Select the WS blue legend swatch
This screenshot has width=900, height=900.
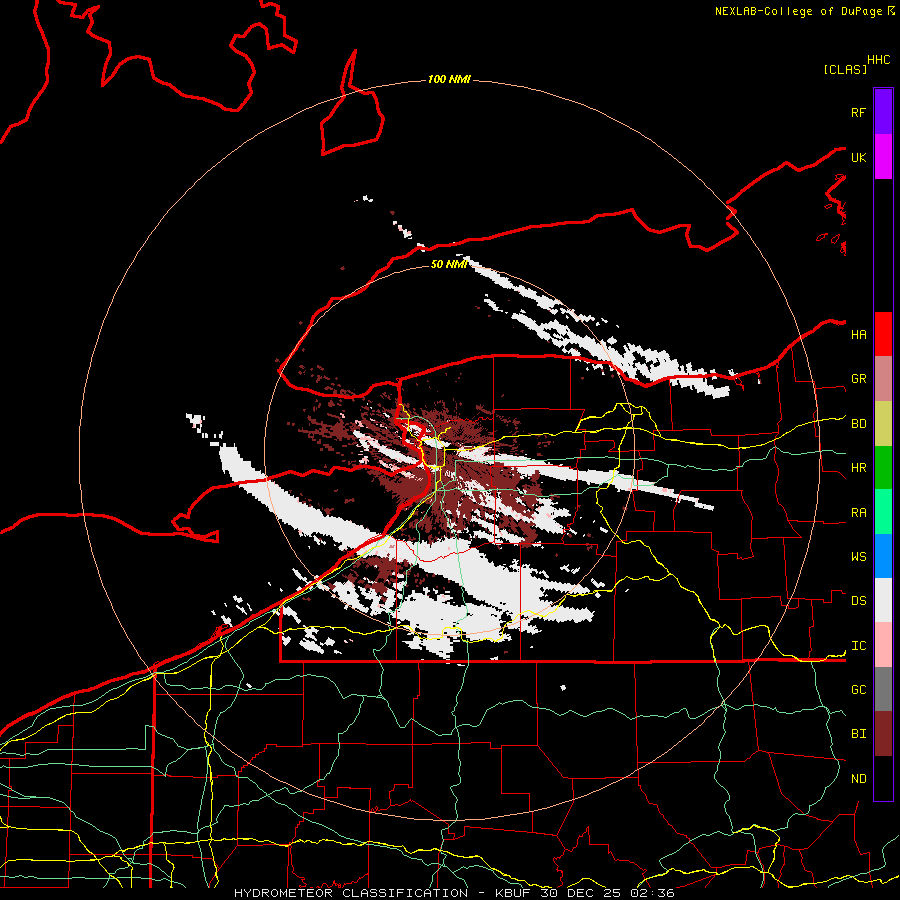click(x=883, y=556)
